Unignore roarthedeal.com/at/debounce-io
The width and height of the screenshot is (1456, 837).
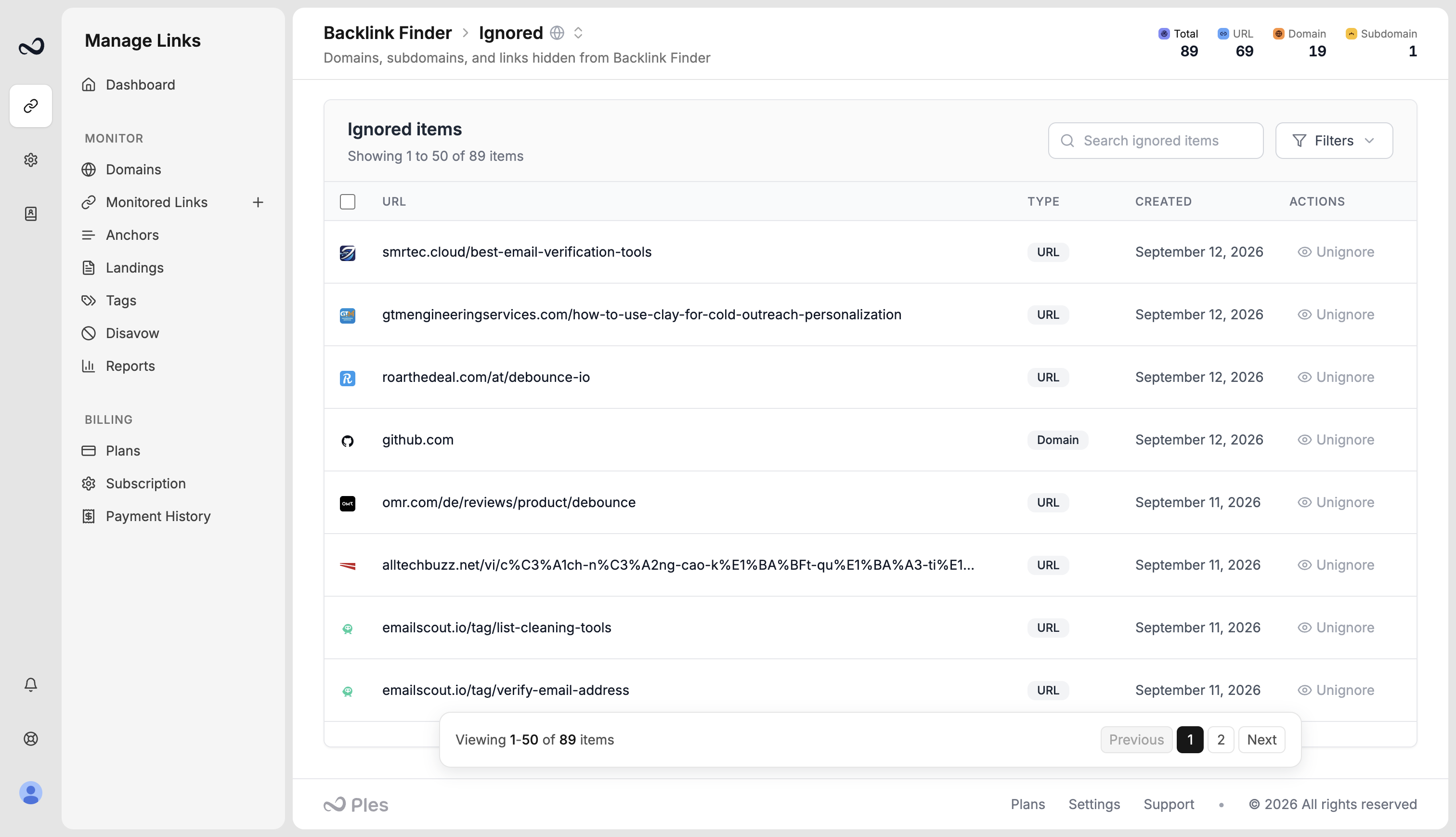tap(1335, 377)
